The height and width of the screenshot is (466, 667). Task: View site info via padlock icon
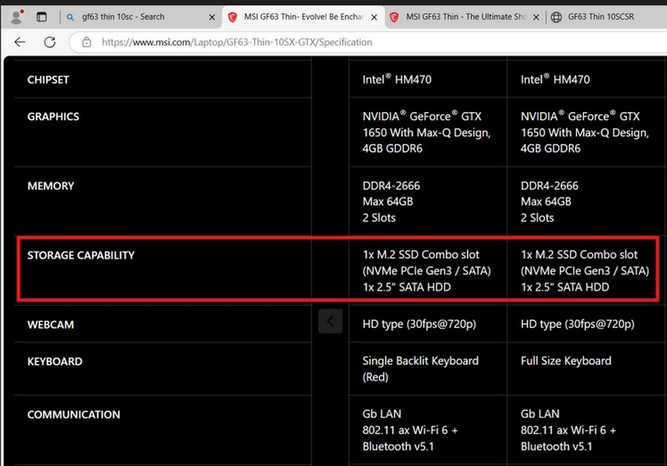86,42
